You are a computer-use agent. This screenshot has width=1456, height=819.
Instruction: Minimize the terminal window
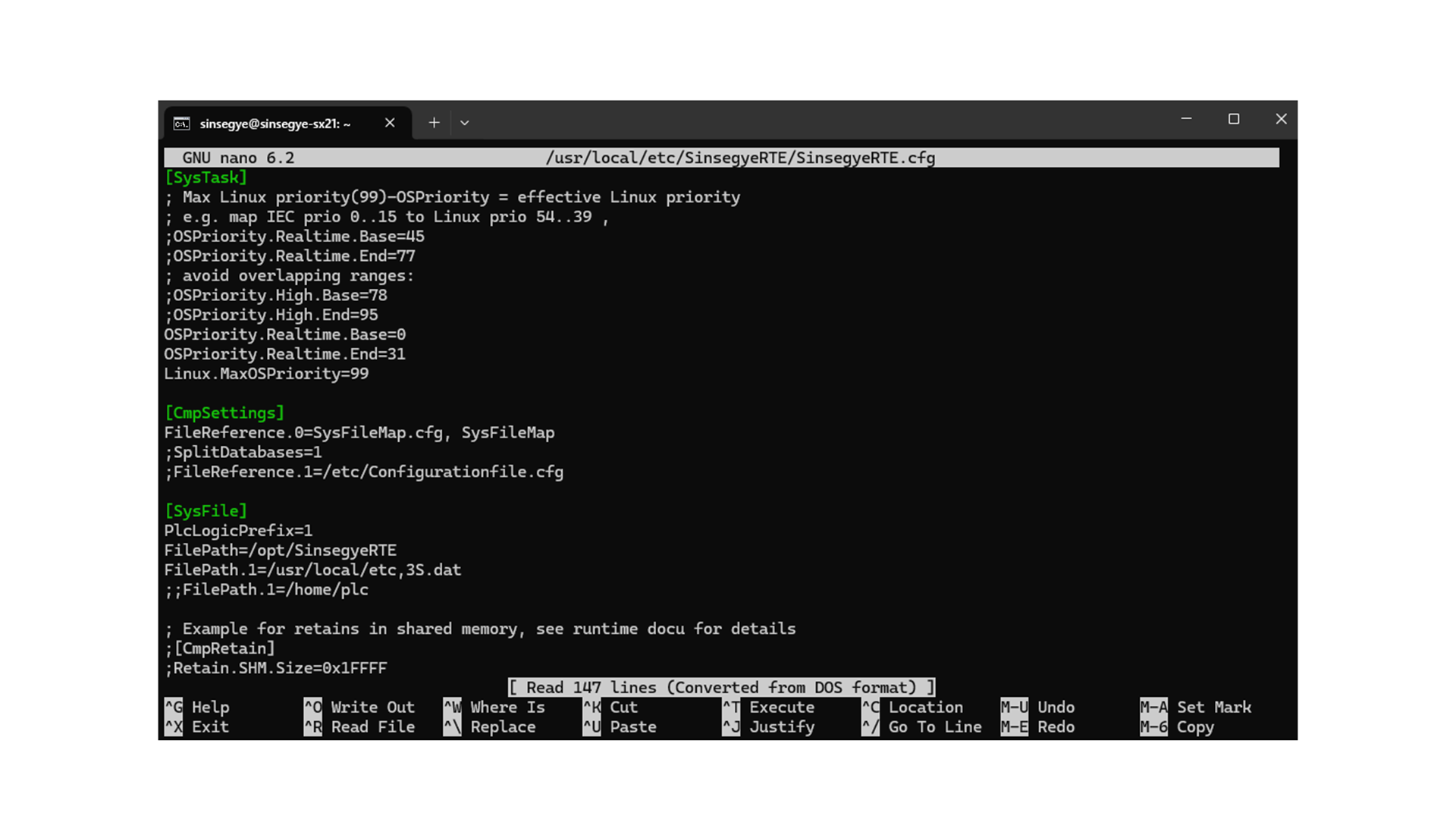point(1186,119)
